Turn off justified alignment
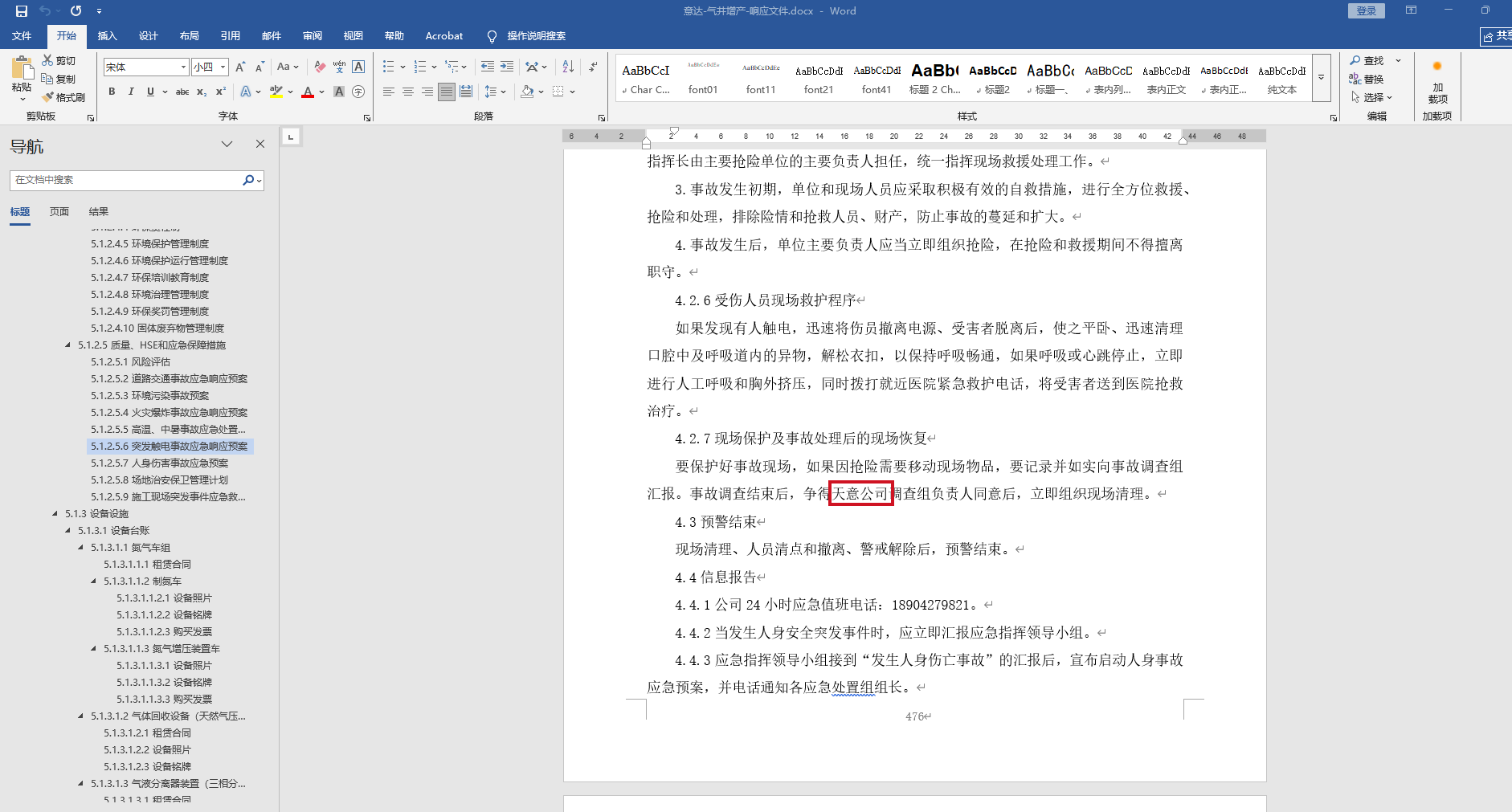Viewport: 1512px width, 812px height. point(447,92)
